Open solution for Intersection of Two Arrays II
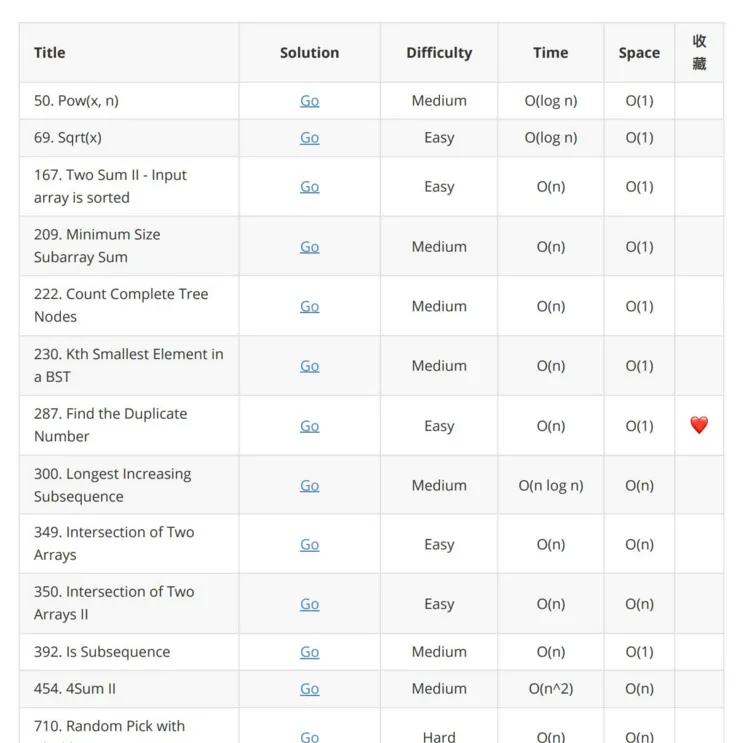The width and height of the screenshot is (737, 743). point(310,604)
